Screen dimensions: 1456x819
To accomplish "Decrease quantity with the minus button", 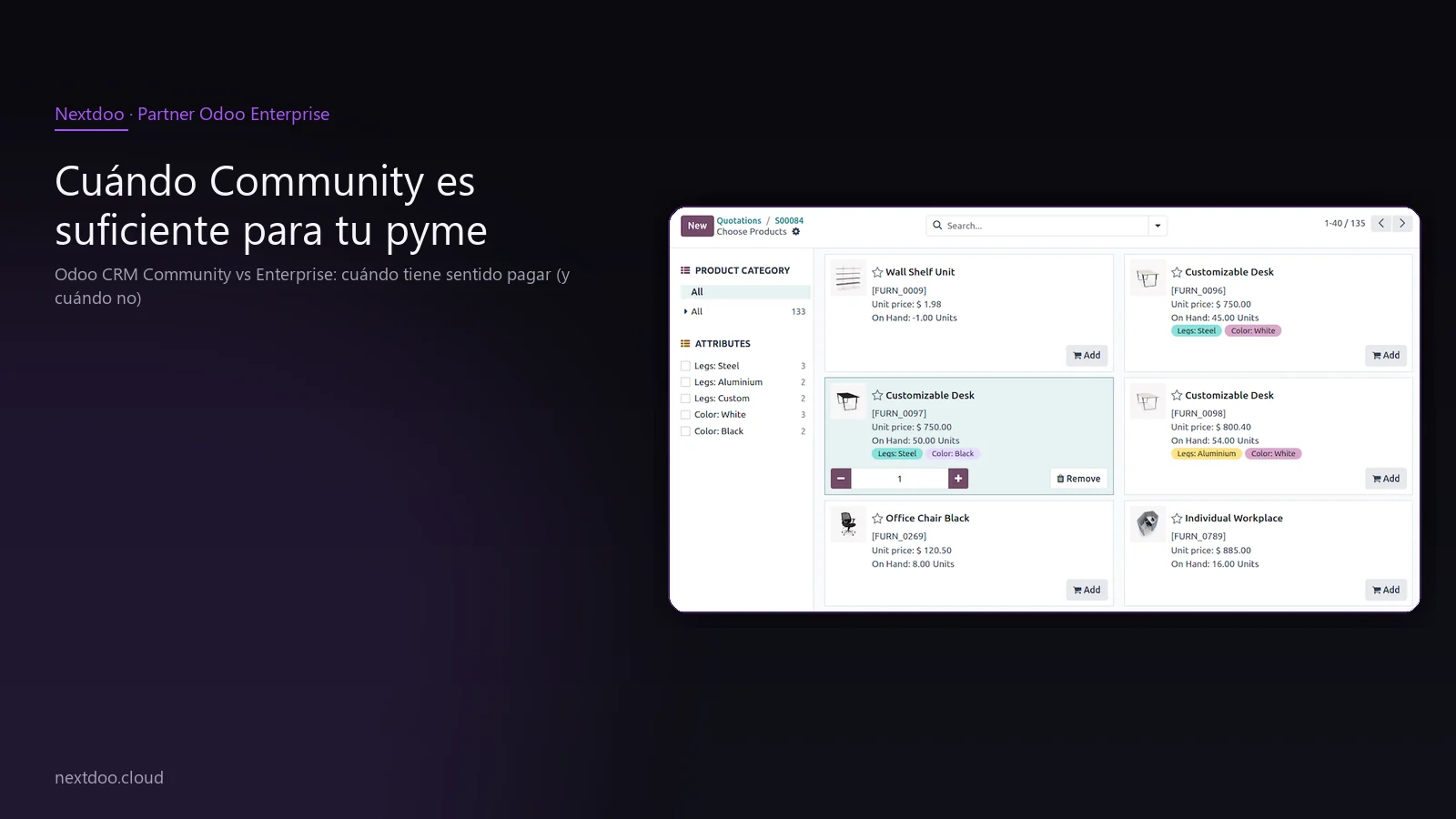I will [x=841, y=479].
